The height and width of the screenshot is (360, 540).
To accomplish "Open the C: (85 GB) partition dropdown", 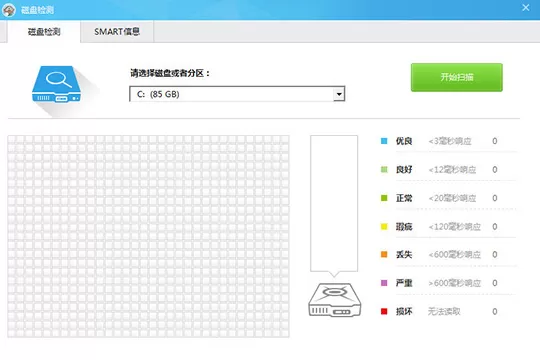I will point(237,94).
